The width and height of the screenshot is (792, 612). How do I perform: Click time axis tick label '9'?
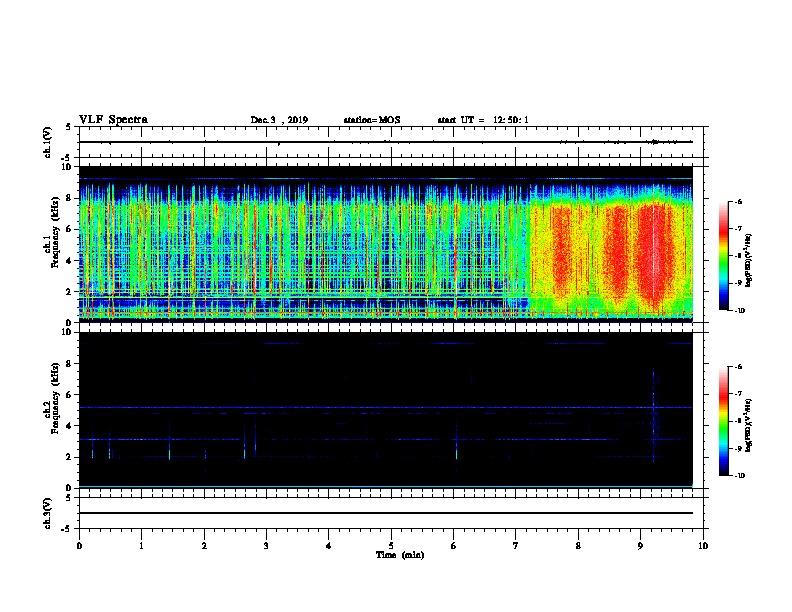coord(640,546)
